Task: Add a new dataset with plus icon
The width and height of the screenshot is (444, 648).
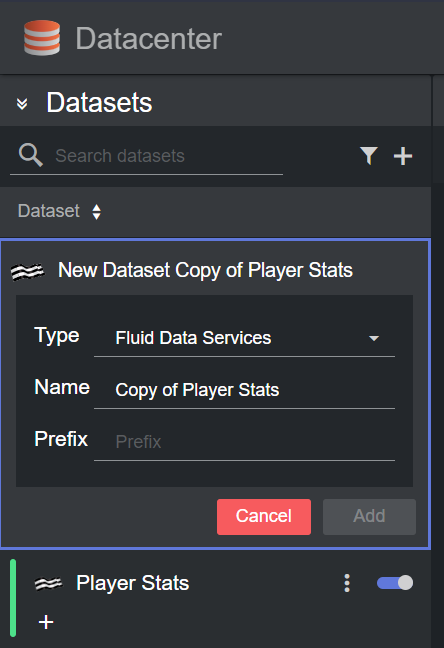Action: pyautogui.click(x=403, y=156)
